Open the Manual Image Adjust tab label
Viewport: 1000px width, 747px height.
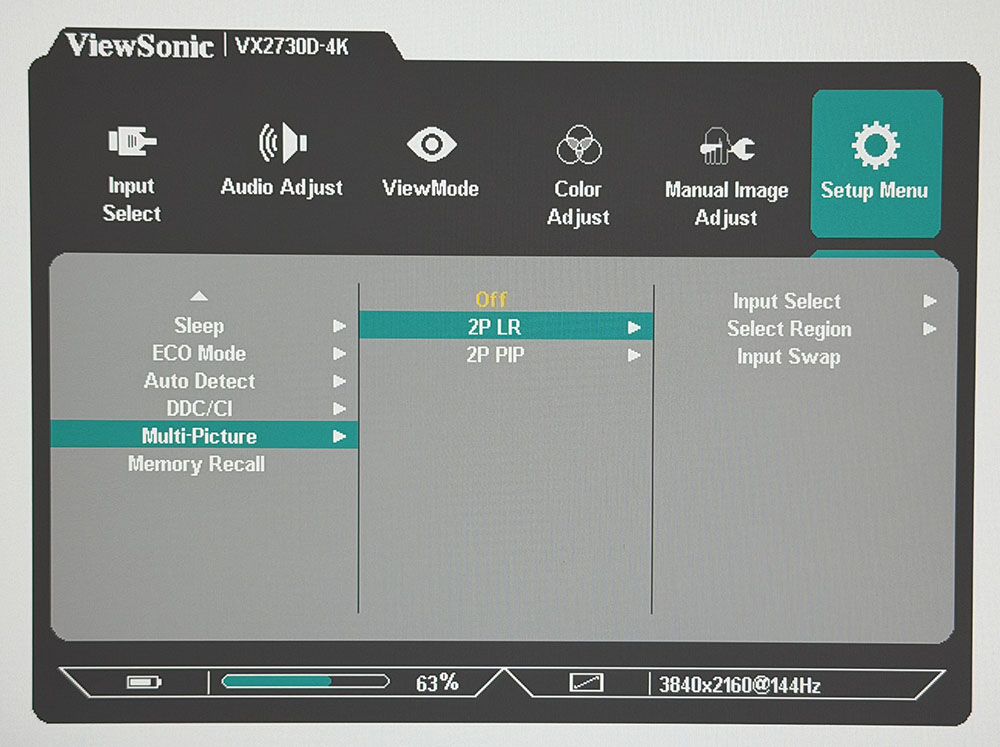pos(726,203)
